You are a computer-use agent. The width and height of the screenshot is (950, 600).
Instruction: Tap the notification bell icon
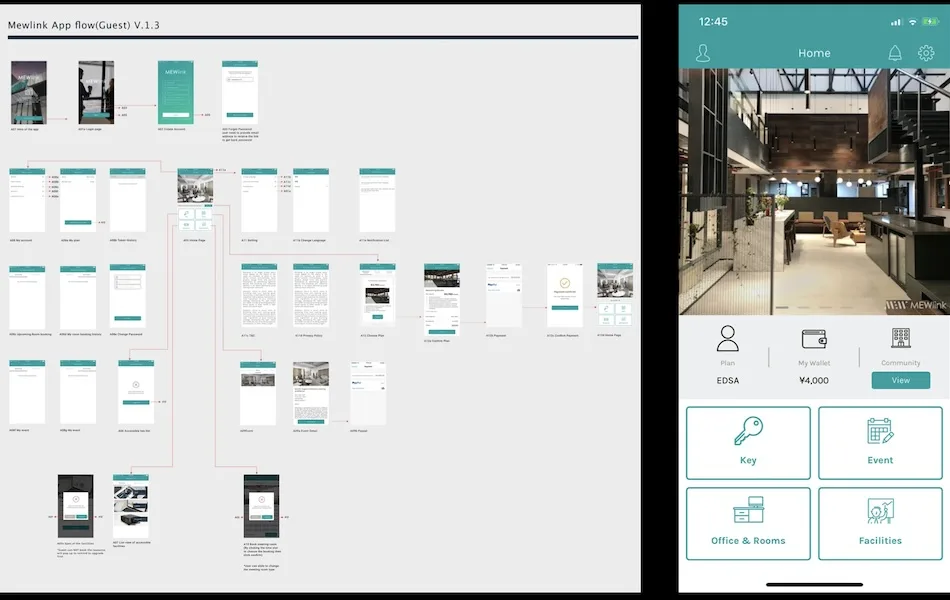(894, 53)
